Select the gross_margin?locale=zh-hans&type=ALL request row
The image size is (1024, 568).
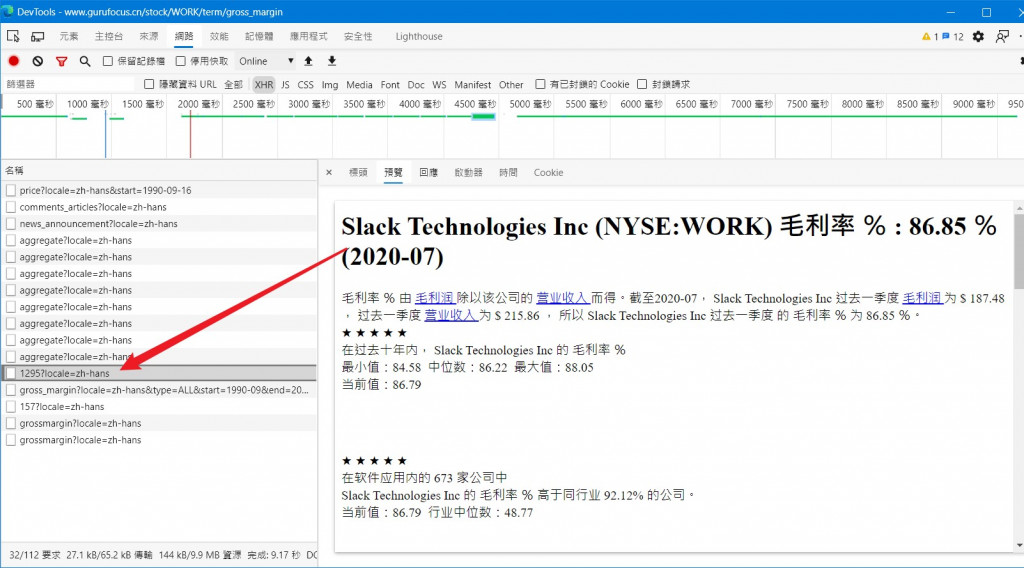click(159, 390)
